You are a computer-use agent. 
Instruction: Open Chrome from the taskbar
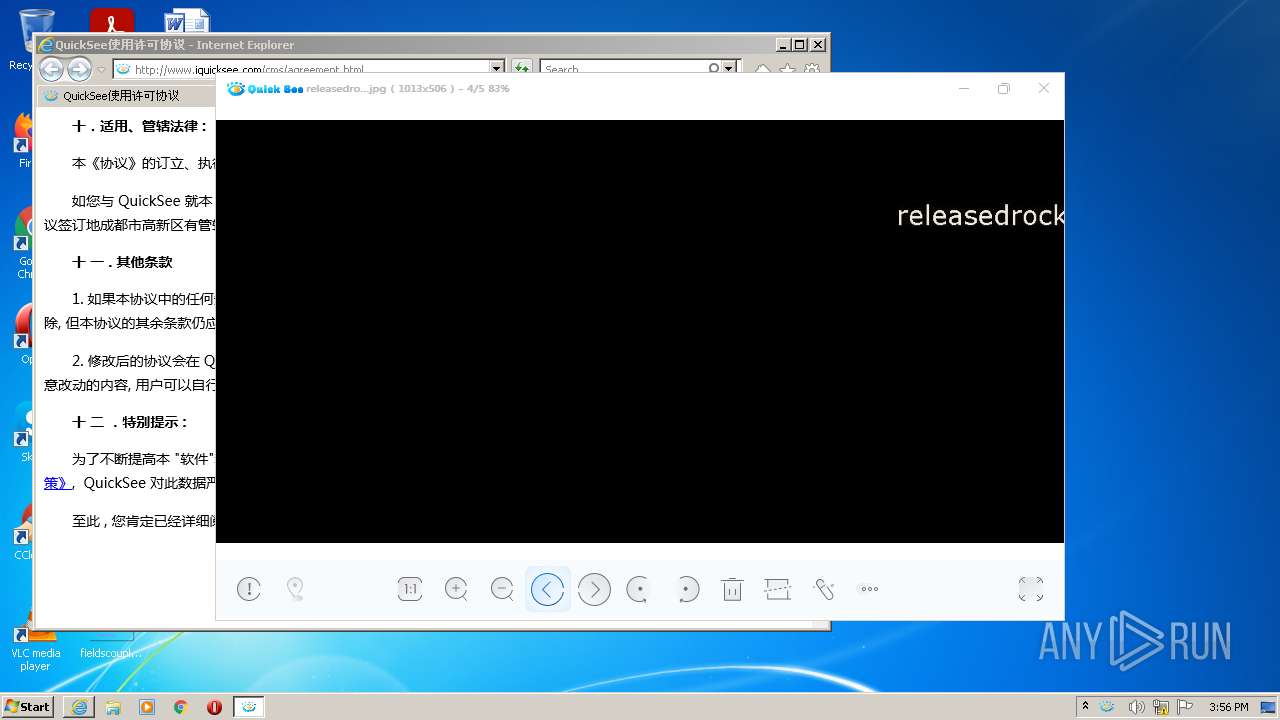[180, 707]
